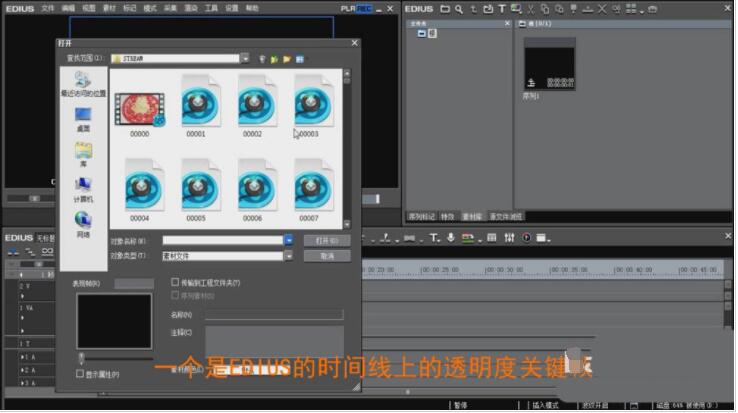This screenshot has height=413, width=738.
Task: Select Computer in the Open dialog sidebar
Action: tap(83, 190)
